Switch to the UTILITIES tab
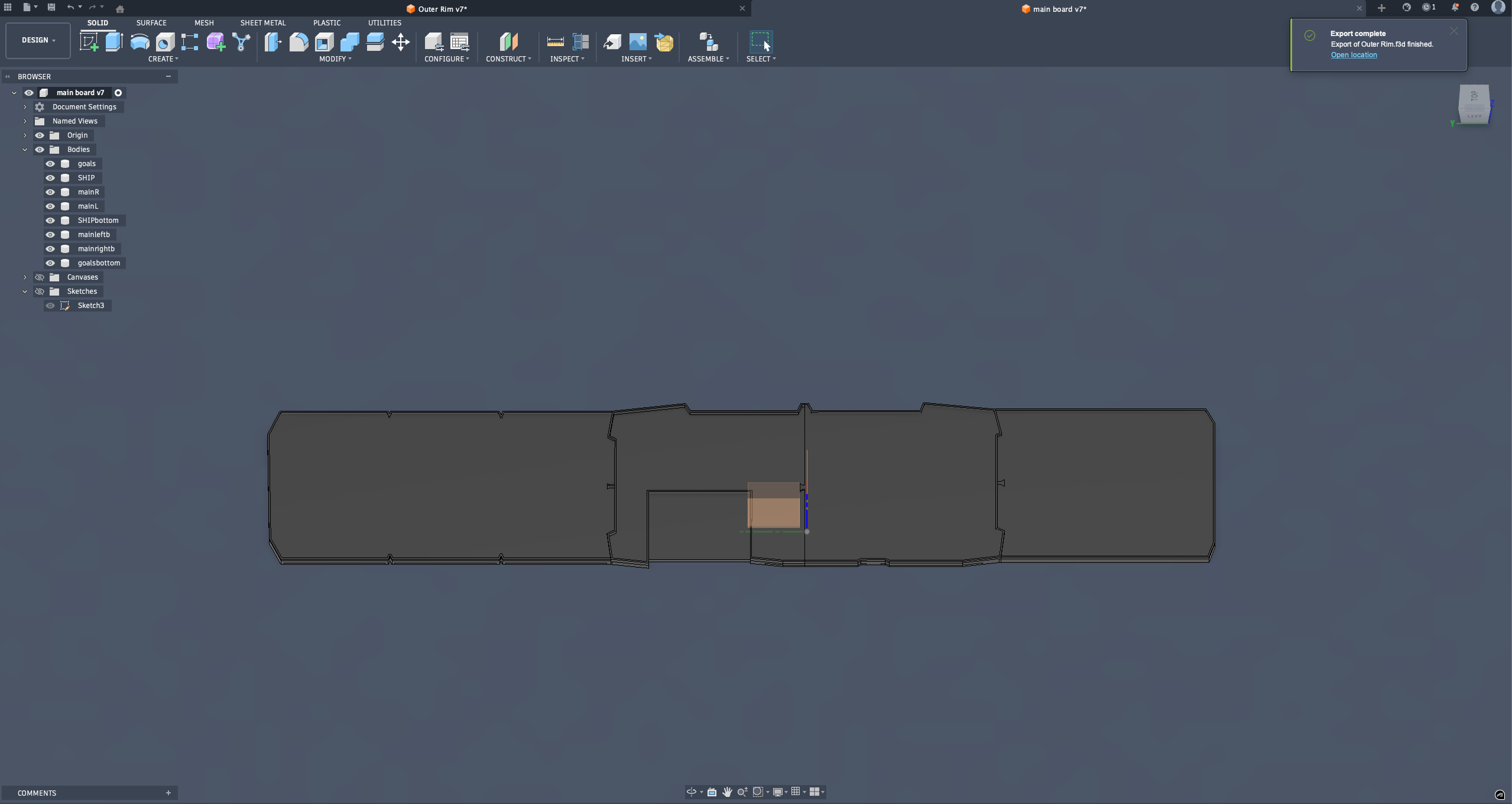Image resolution: width=1512 pixels, height=804 pixels. point(385,22)
